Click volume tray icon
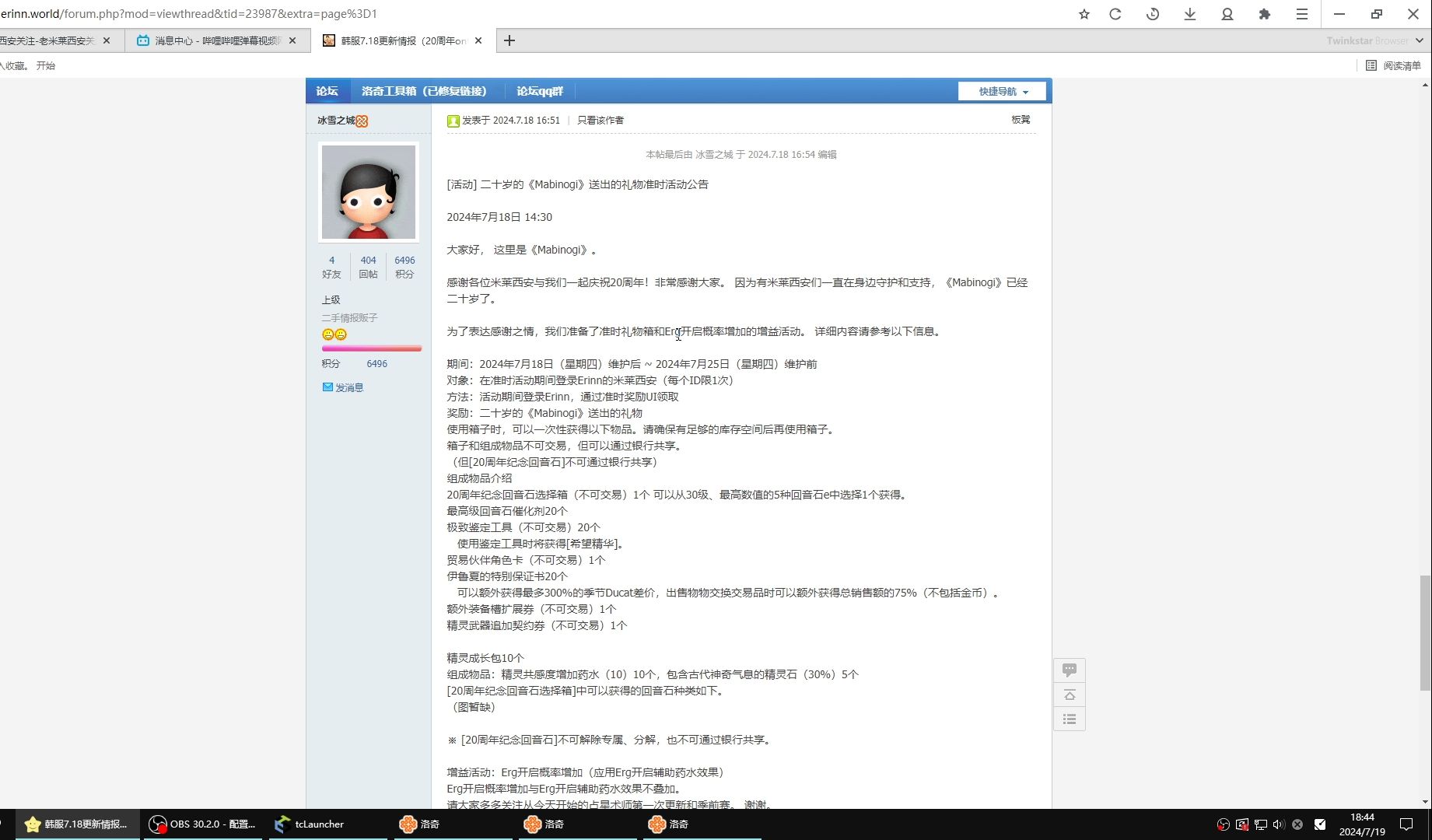This screenshot has width=1432, height=840. point(1279,824)
